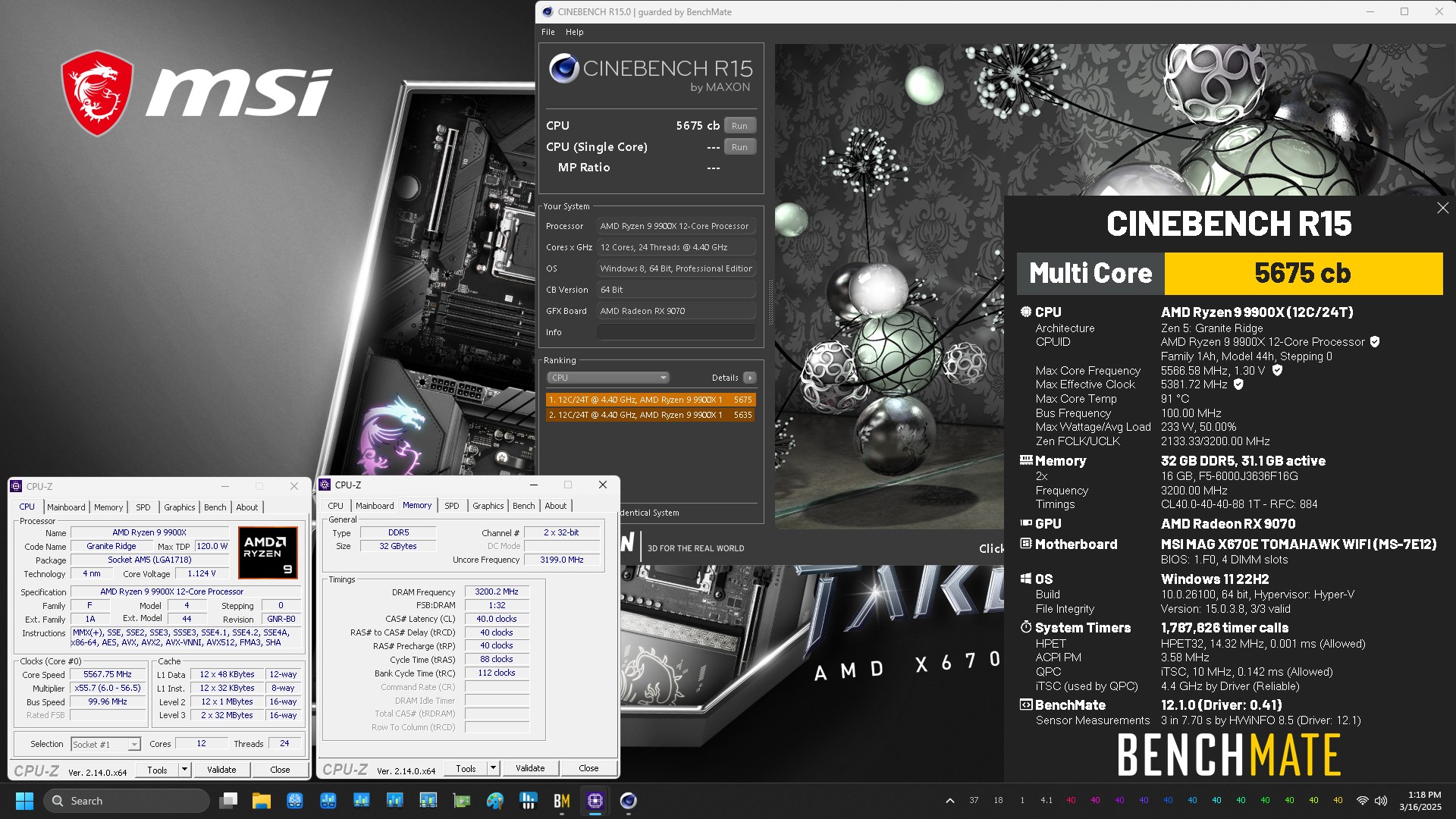Click icon in CPU-Z Memory window title bar
1456x819 pixels.
[325, 485]
